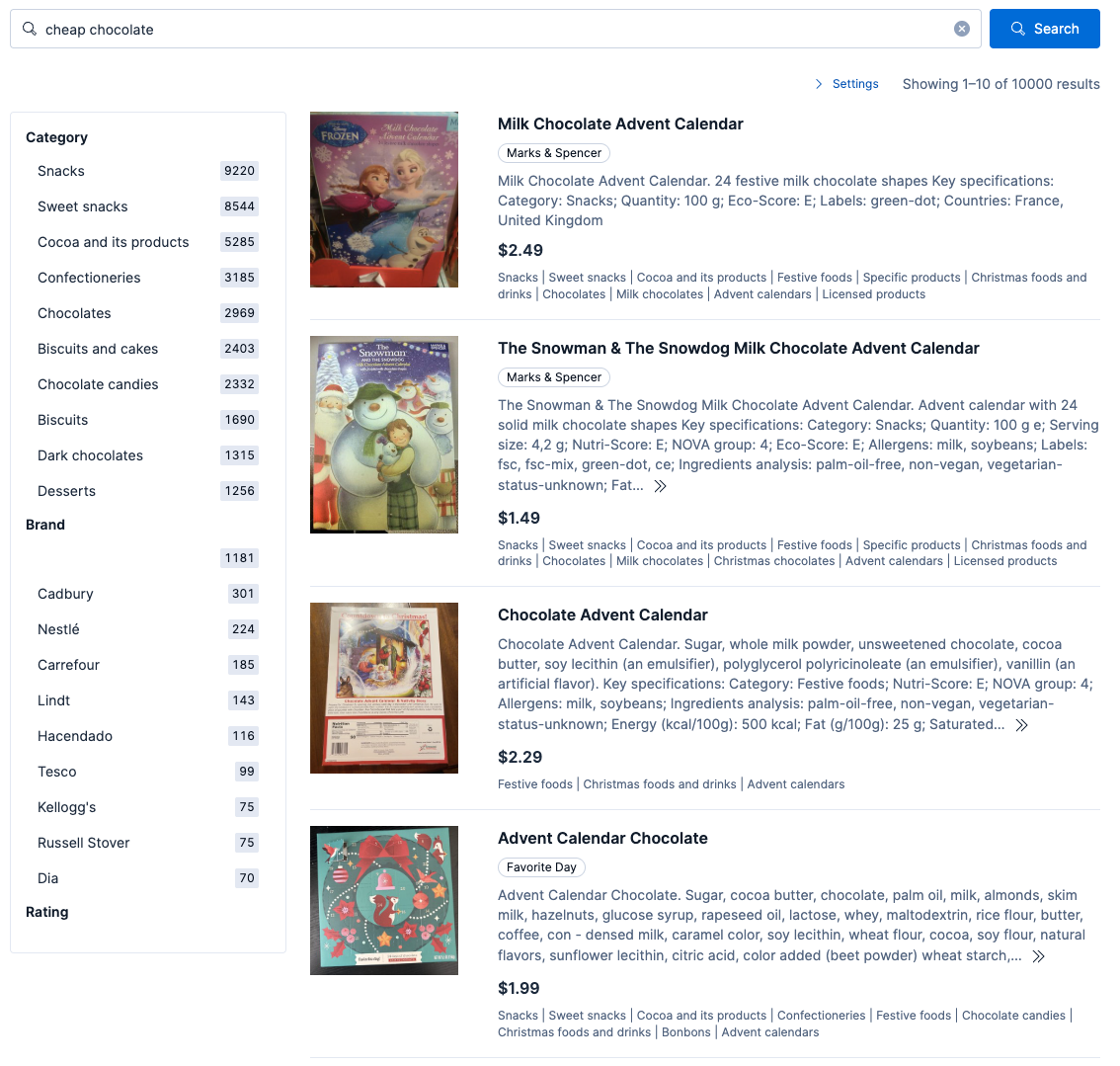Expand Snowman Snowdog description with double chevron
The image size is (1120, 1066).
tap(660, 486)
